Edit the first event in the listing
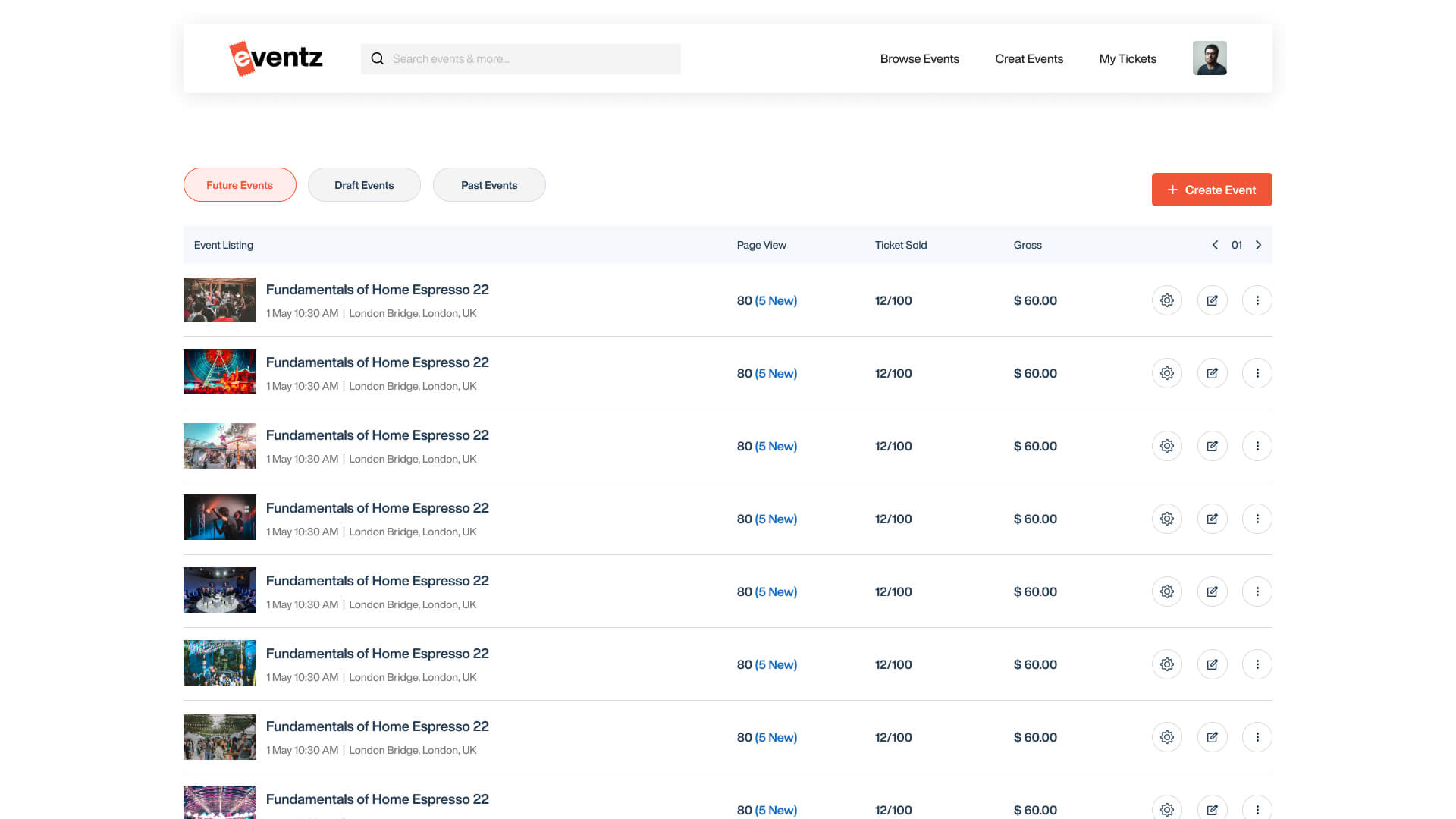The width and height of the screenshot is (1456, 819). point(1212,300)
